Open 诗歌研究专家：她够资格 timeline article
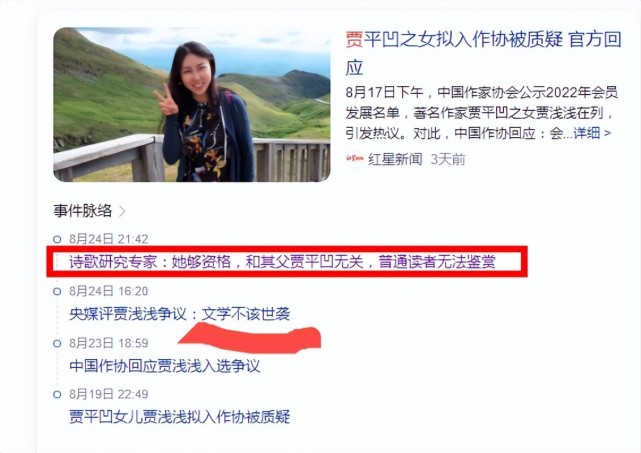 click(282, 262)
